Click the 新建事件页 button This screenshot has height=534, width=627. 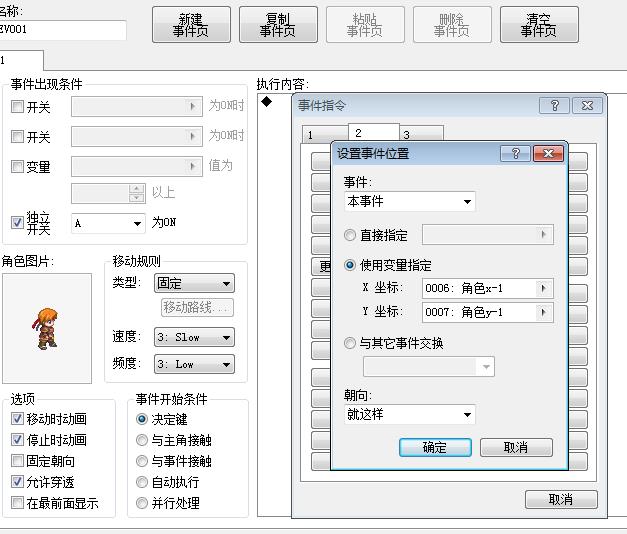[191, 25]
